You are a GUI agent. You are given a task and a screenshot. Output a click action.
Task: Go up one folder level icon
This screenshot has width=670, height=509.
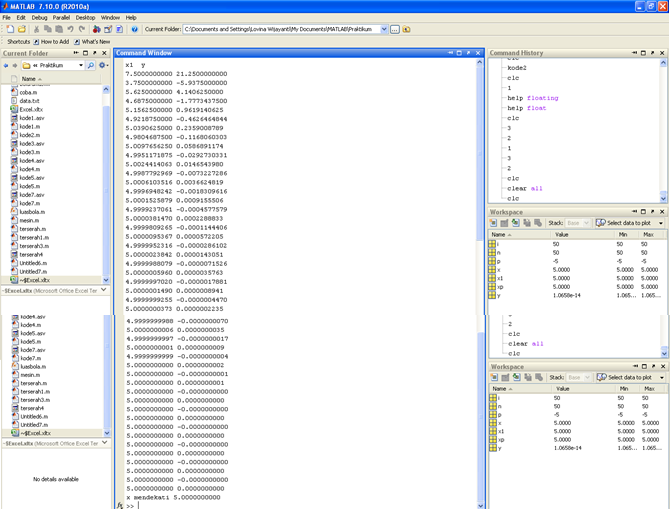406,29
